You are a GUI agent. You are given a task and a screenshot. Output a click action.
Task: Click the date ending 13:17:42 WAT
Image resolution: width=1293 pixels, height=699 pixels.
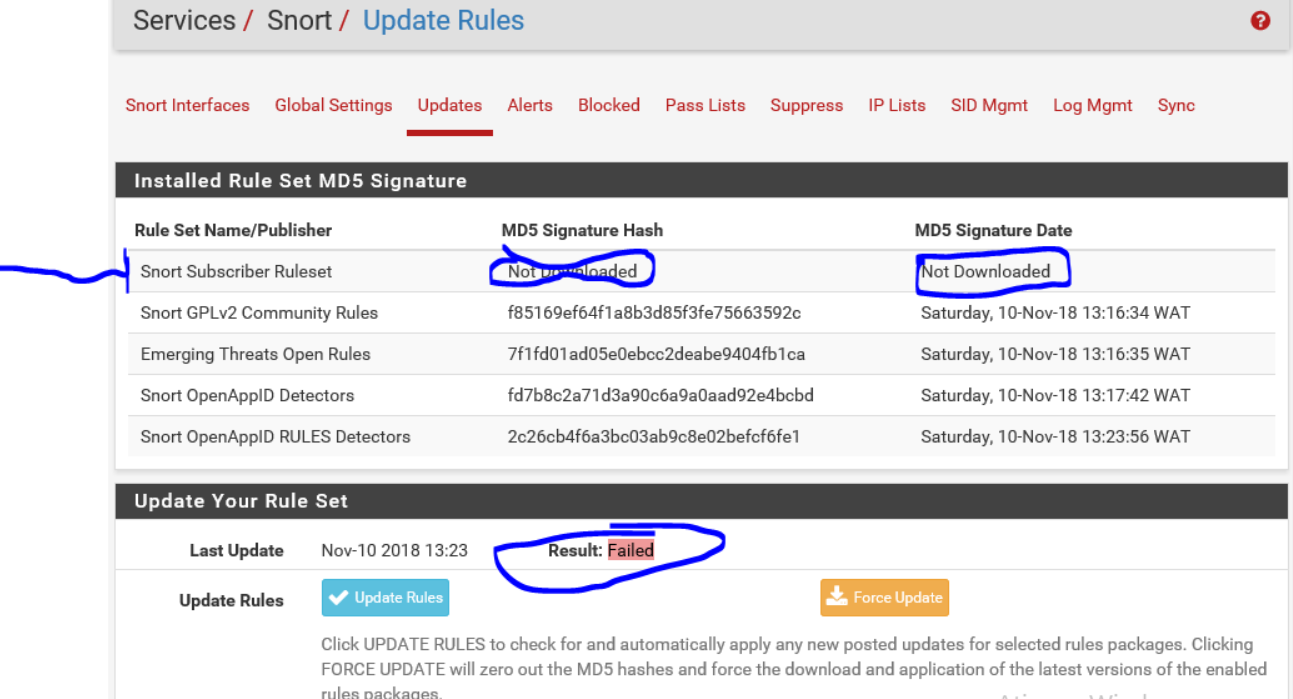click(1055, 395)
